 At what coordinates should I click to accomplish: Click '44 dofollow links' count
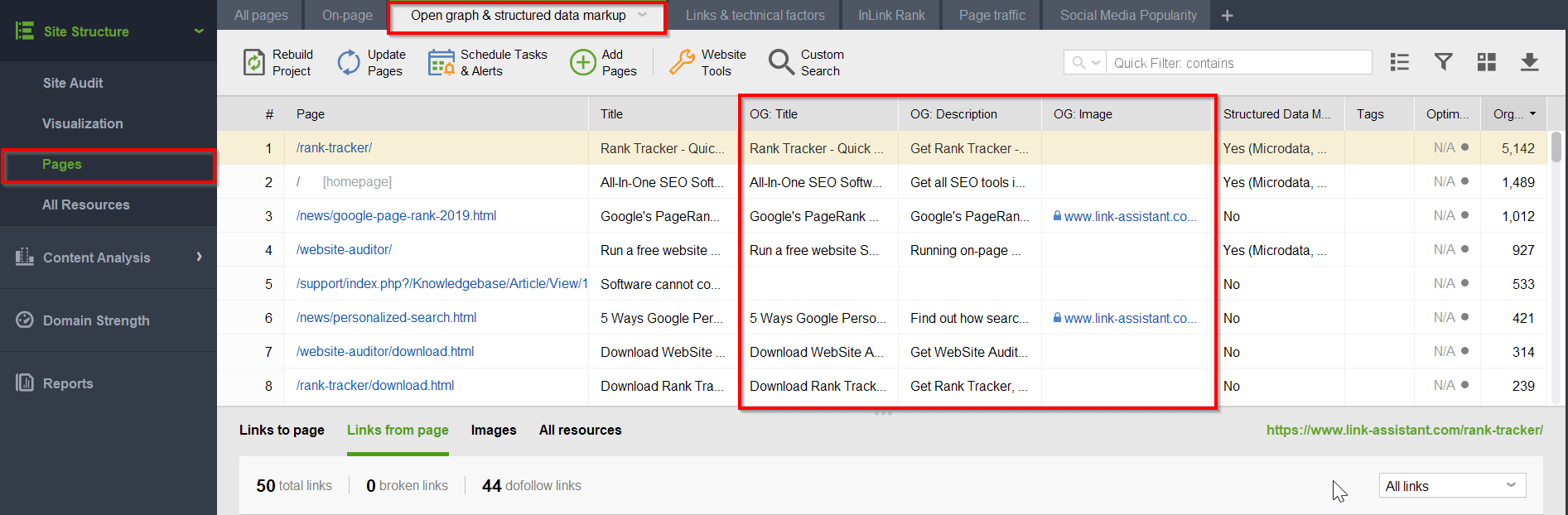click(532, 486)
